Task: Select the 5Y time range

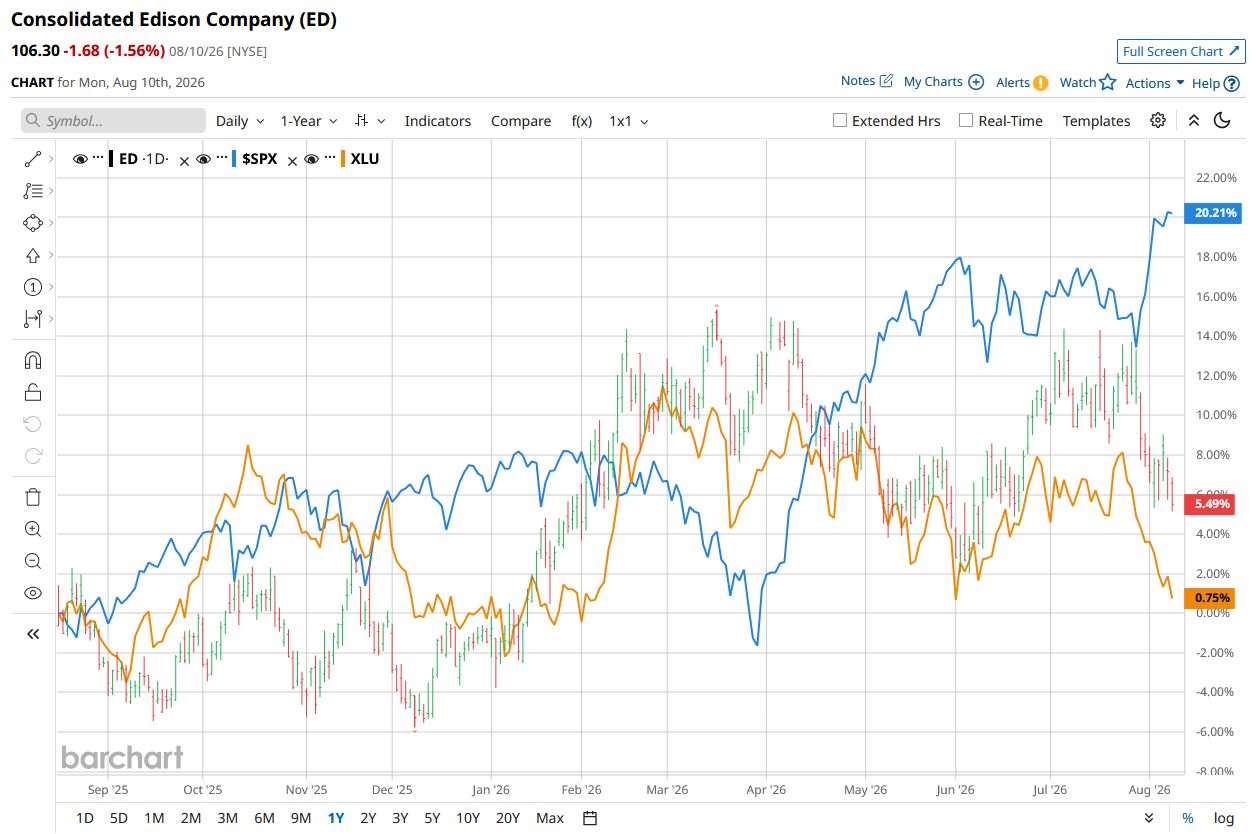Action: pos(432,818)
